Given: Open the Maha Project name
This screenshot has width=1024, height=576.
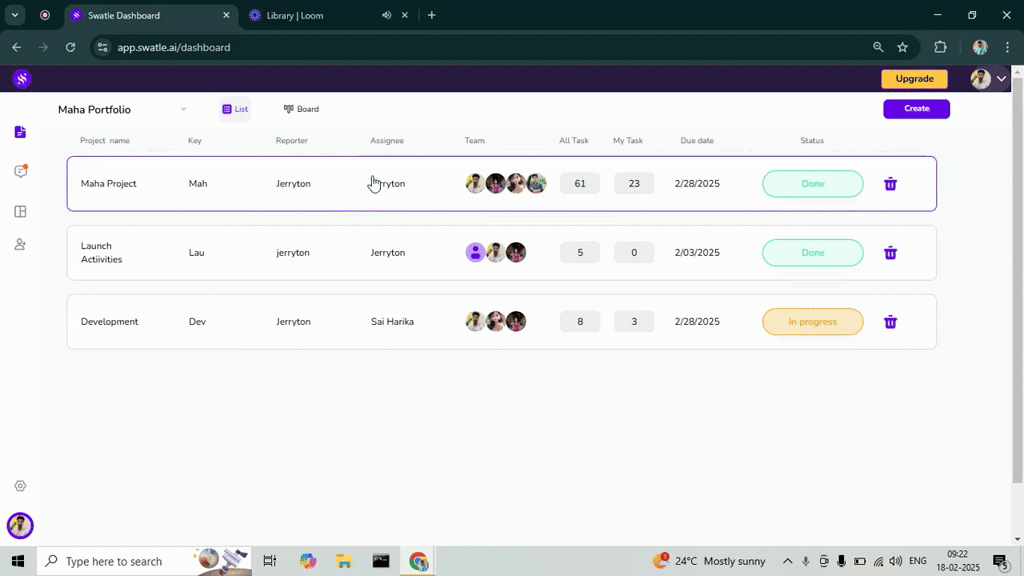Looking at the screenshot, I should coord(108,184).
